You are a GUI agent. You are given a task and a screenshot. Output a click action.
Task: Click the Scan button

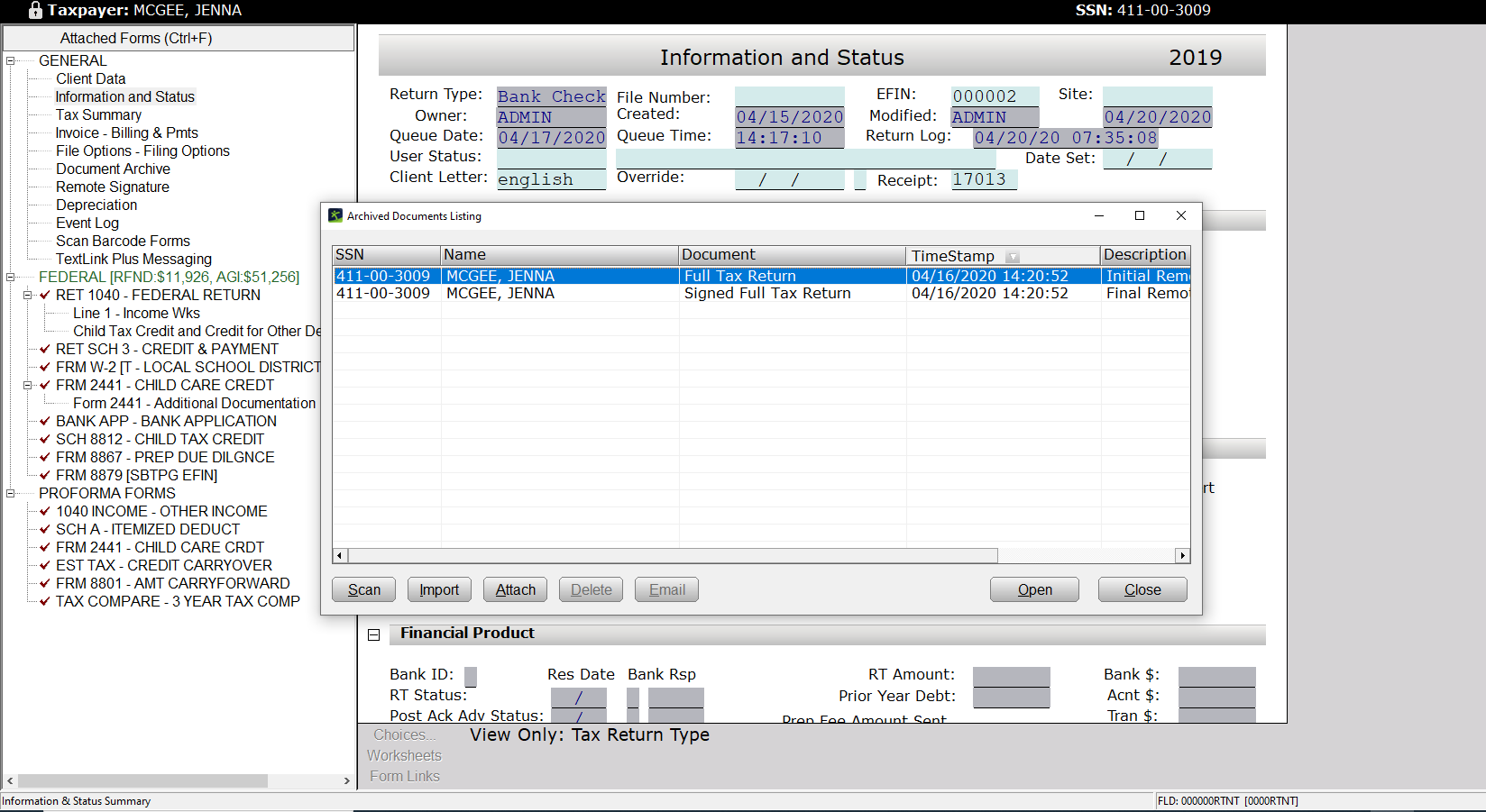[x=364, y=589]
